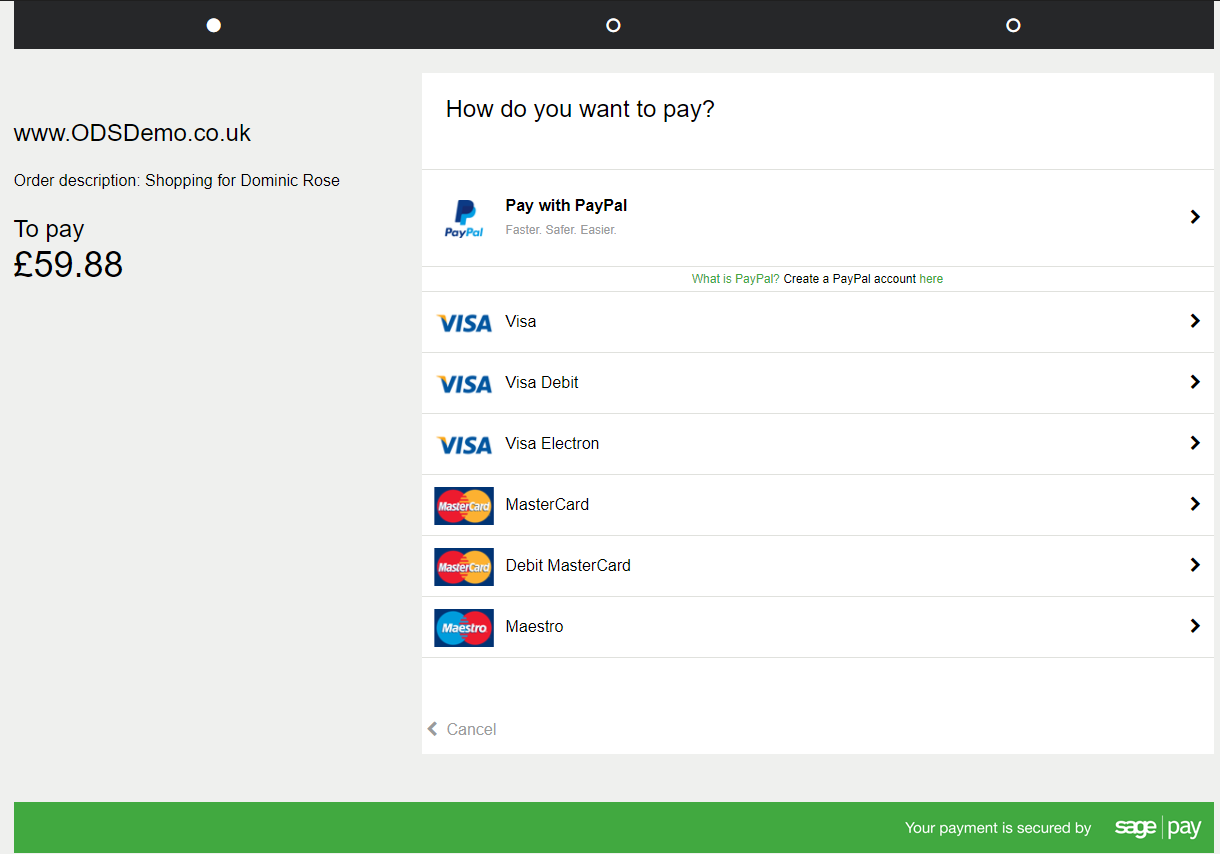
Task: Choose Maestro payment option
Action: click(x=818, y=627)
